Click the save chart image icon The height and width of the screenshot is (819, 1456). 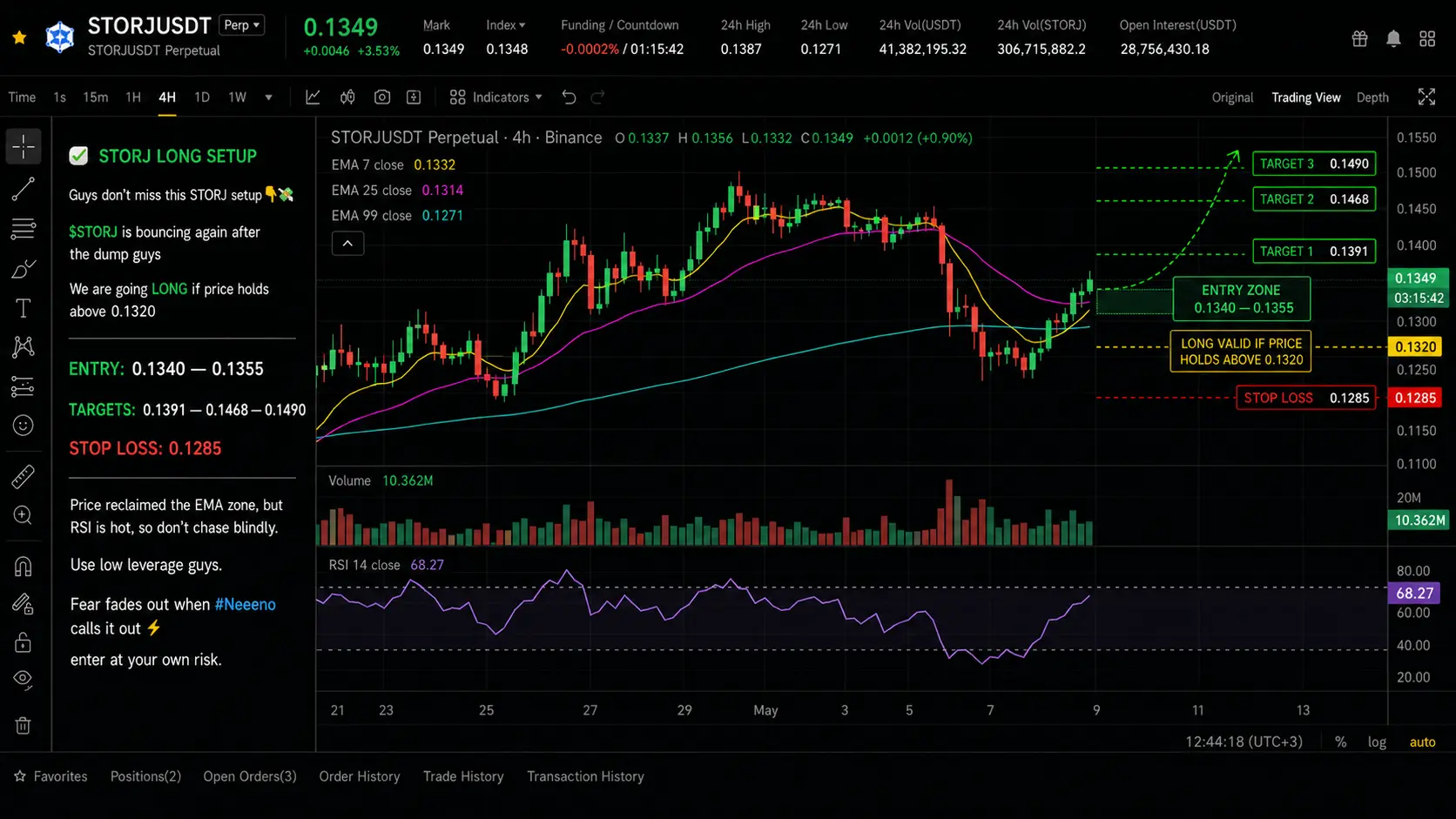pyautogui.click(x=414, y=97)
